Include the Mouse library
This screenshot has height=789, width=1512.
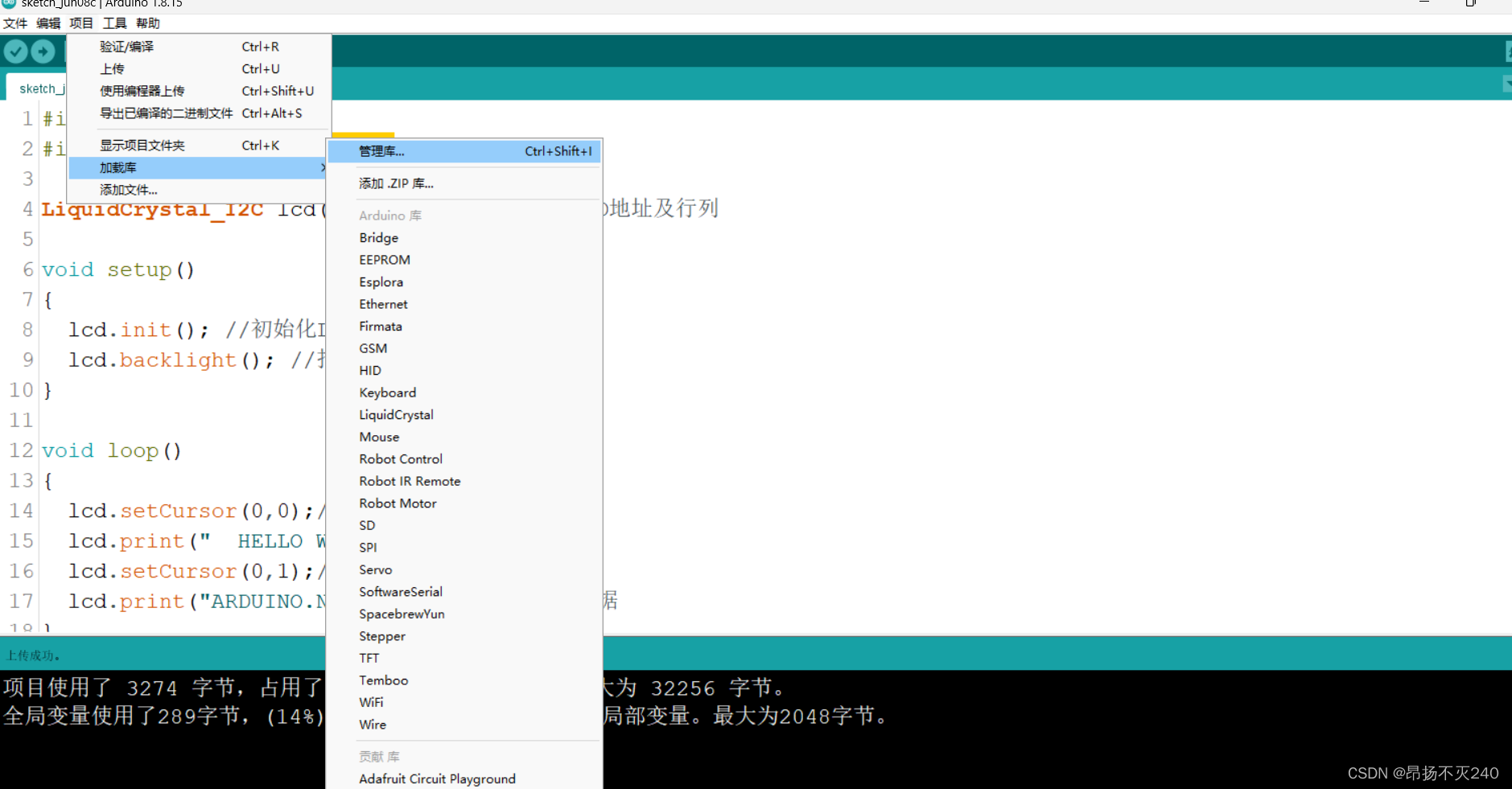464,437
